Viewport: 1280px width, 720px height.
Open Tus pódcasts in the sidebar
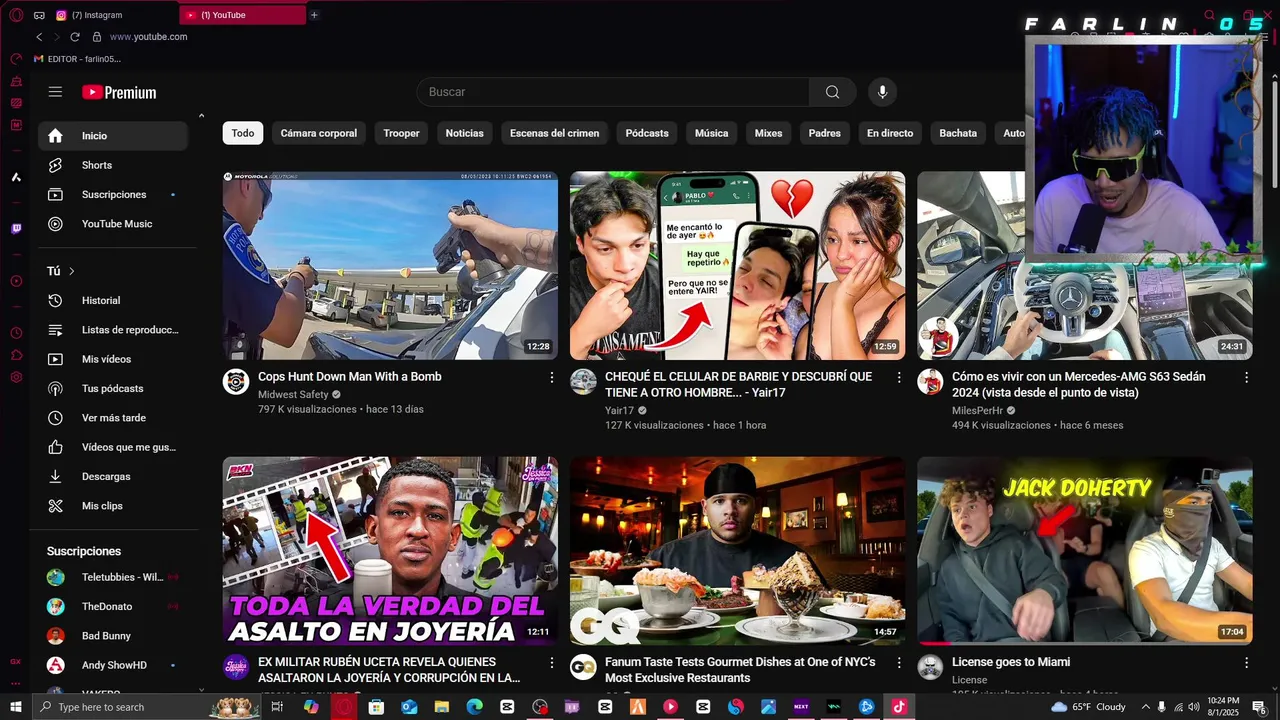pos(113,388)
